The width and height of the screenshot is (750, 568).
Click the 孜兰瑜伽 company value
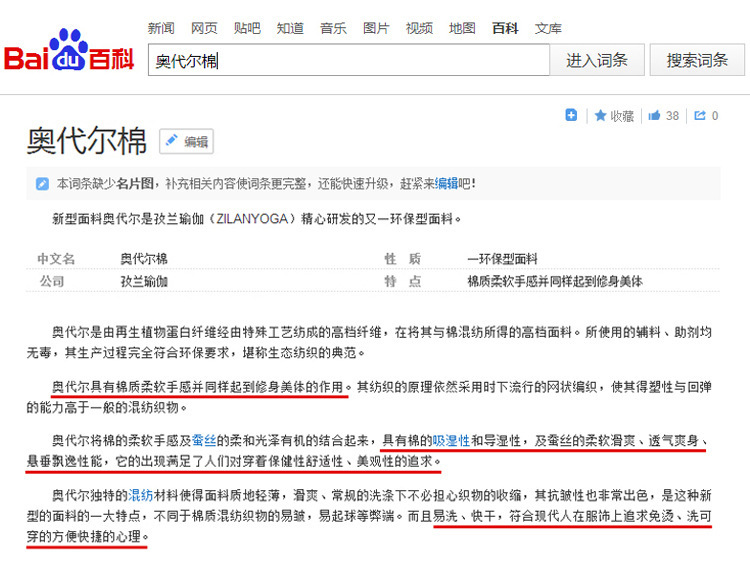coord(144,281)
